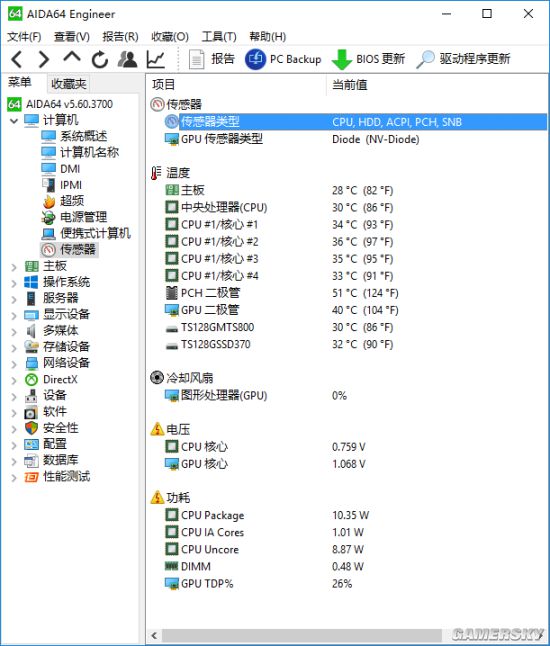The height and width of the screenshot is (646, 550).
Task: Click the BIOS 更新 toolbar button
Action: point(368,59)
